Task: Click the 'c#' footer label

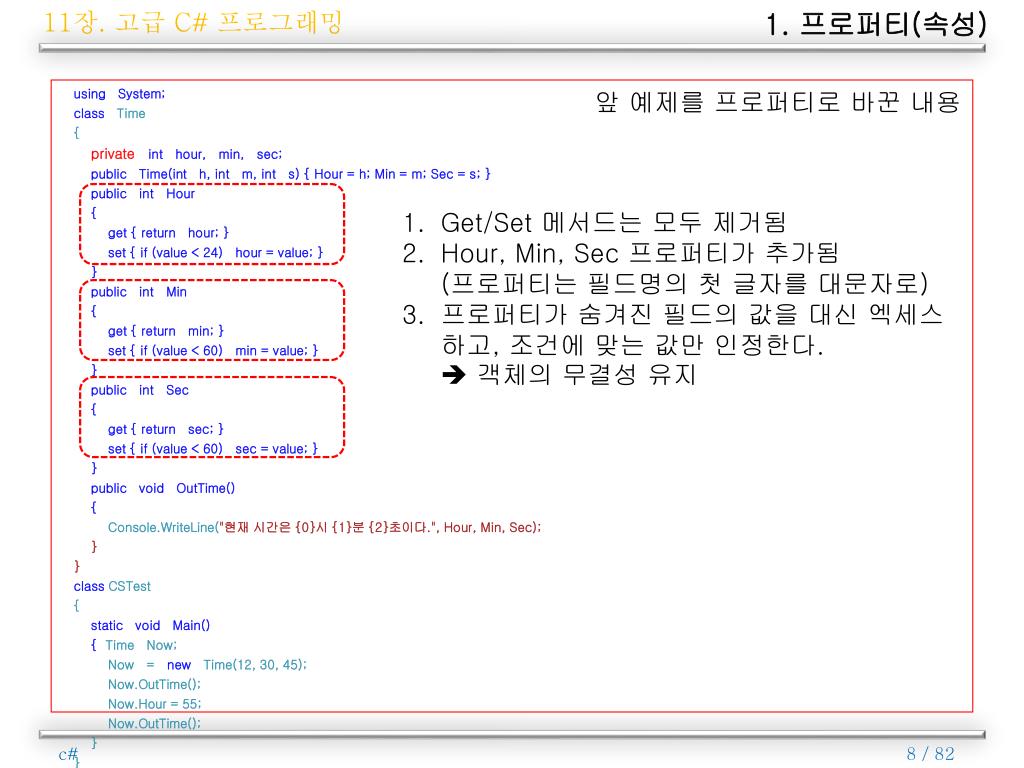Action: [x=69, y=754]
